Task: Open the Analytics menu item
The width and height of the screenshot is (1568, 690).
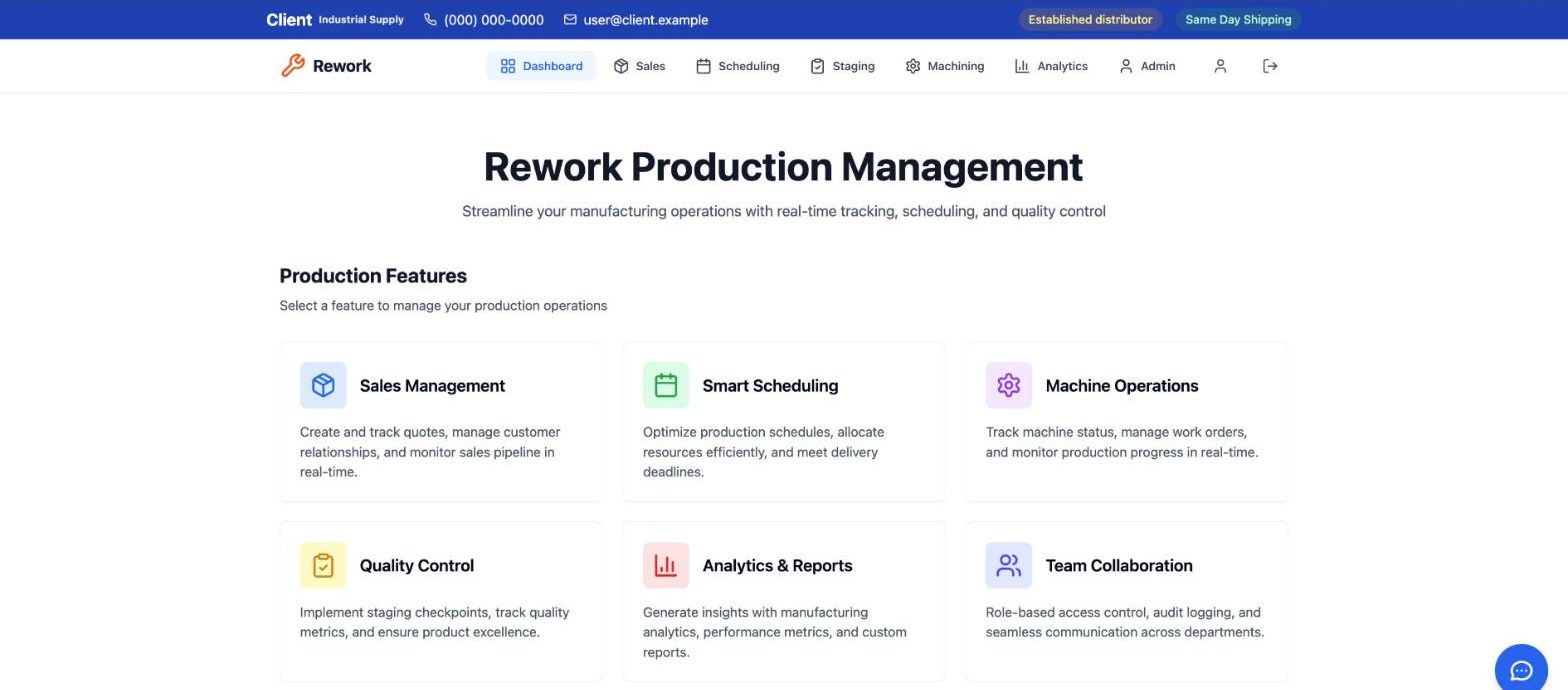Action: (1051, 66)
